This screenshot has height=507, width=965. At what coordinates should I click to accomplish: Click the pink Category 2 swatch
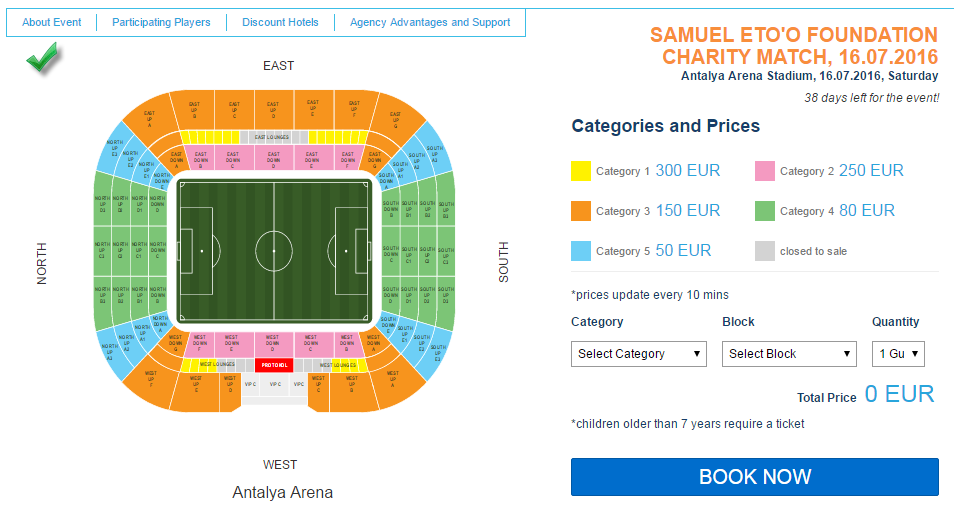point(765,171)
